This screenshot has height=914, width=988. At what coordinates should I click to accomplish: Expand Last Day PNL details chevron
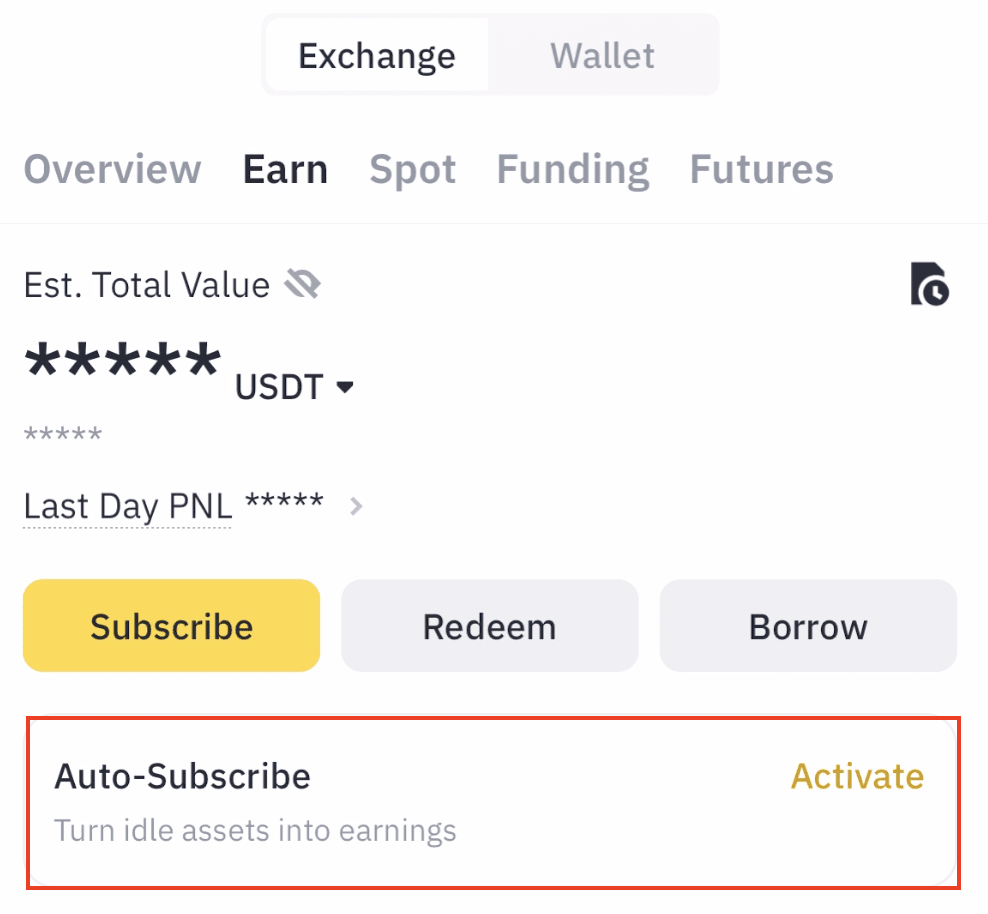pyautogui.click(x=356, y=507)
